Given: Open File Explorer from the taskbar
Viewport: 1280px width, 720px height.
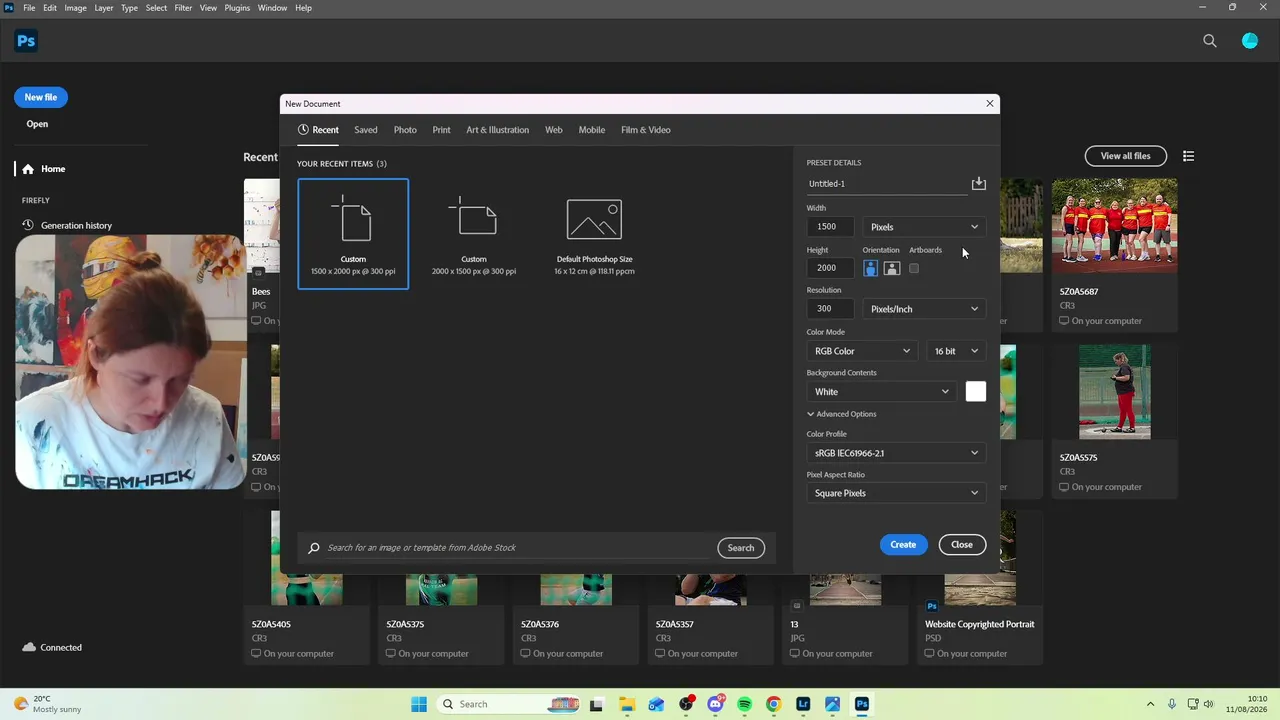Looking at the screenshot, I should pyautogui.click(x=626, y=704).
